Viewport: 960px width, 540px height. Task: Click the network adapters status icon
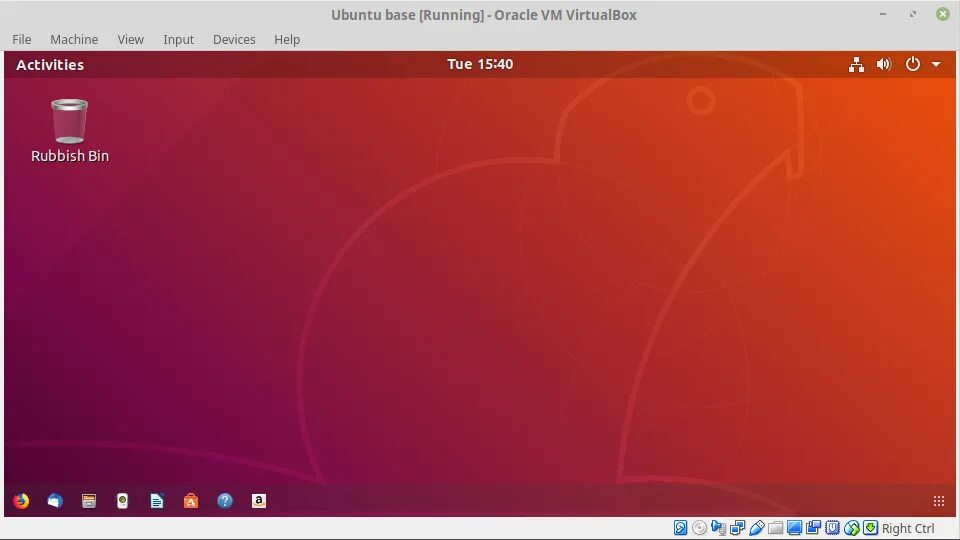(737, 528)
